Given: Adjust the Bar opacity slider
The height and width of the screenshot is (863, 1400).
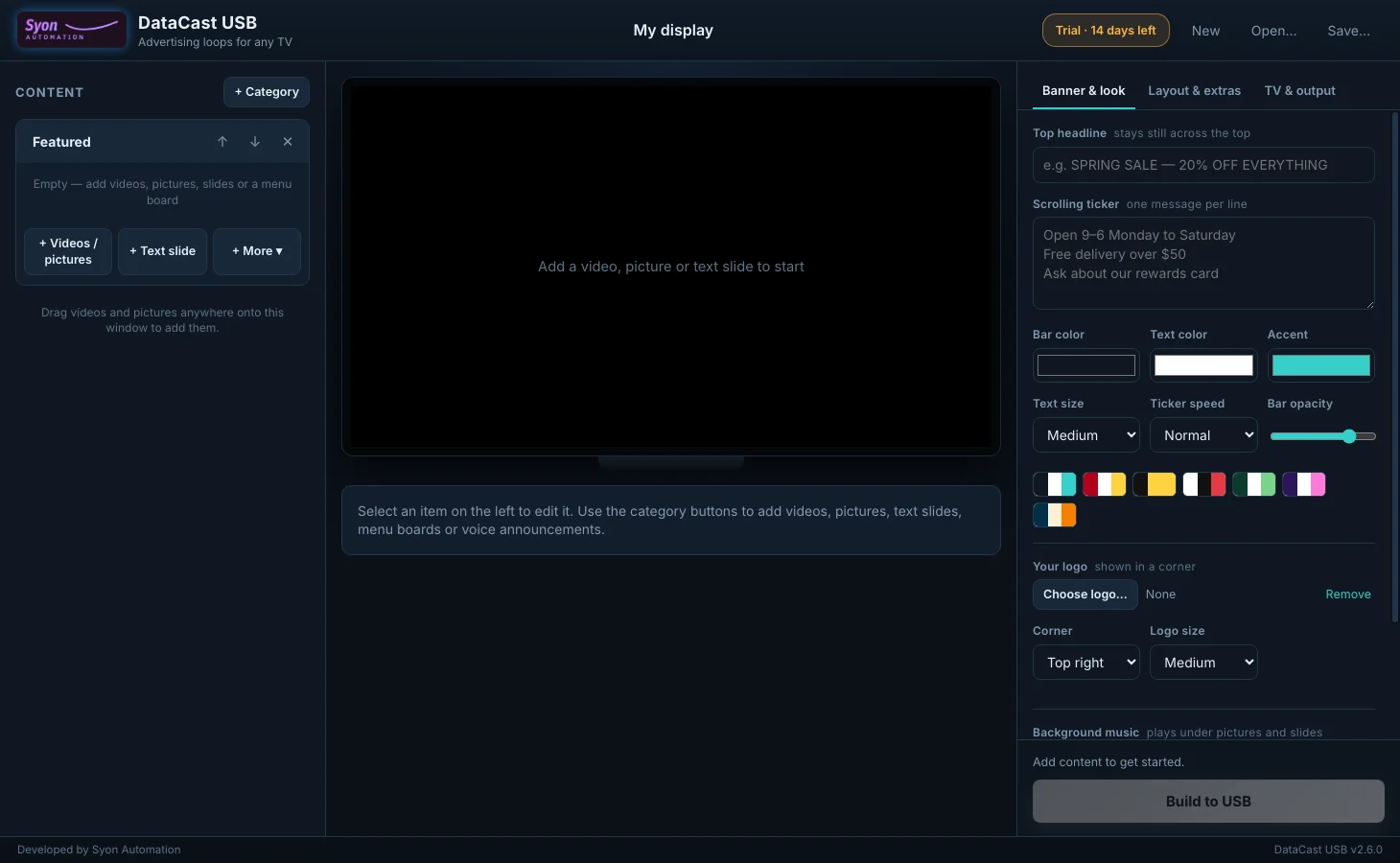Looking at the screenshot, I should click(x=1323, y=436).
